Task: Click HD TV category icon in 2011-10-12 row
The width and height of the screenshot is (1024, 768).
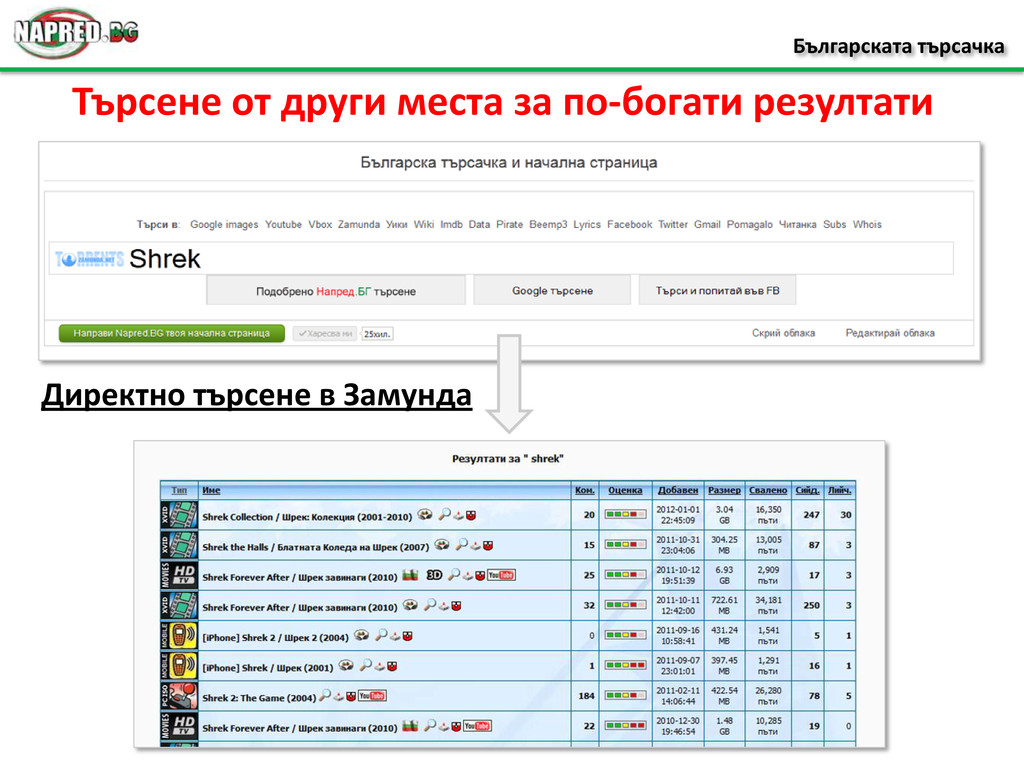Action: click(x=179, y=575)
